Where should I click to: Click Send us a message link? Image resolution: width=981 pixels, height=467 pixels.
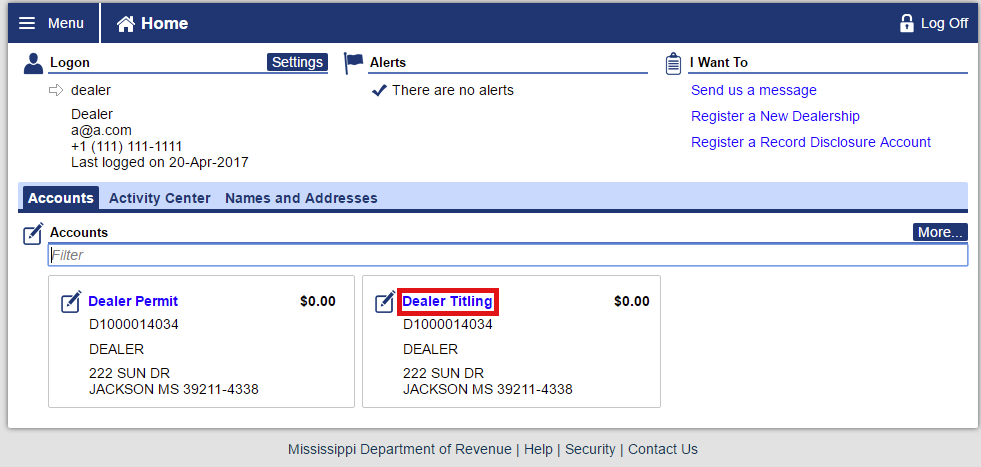click(753, 90)
